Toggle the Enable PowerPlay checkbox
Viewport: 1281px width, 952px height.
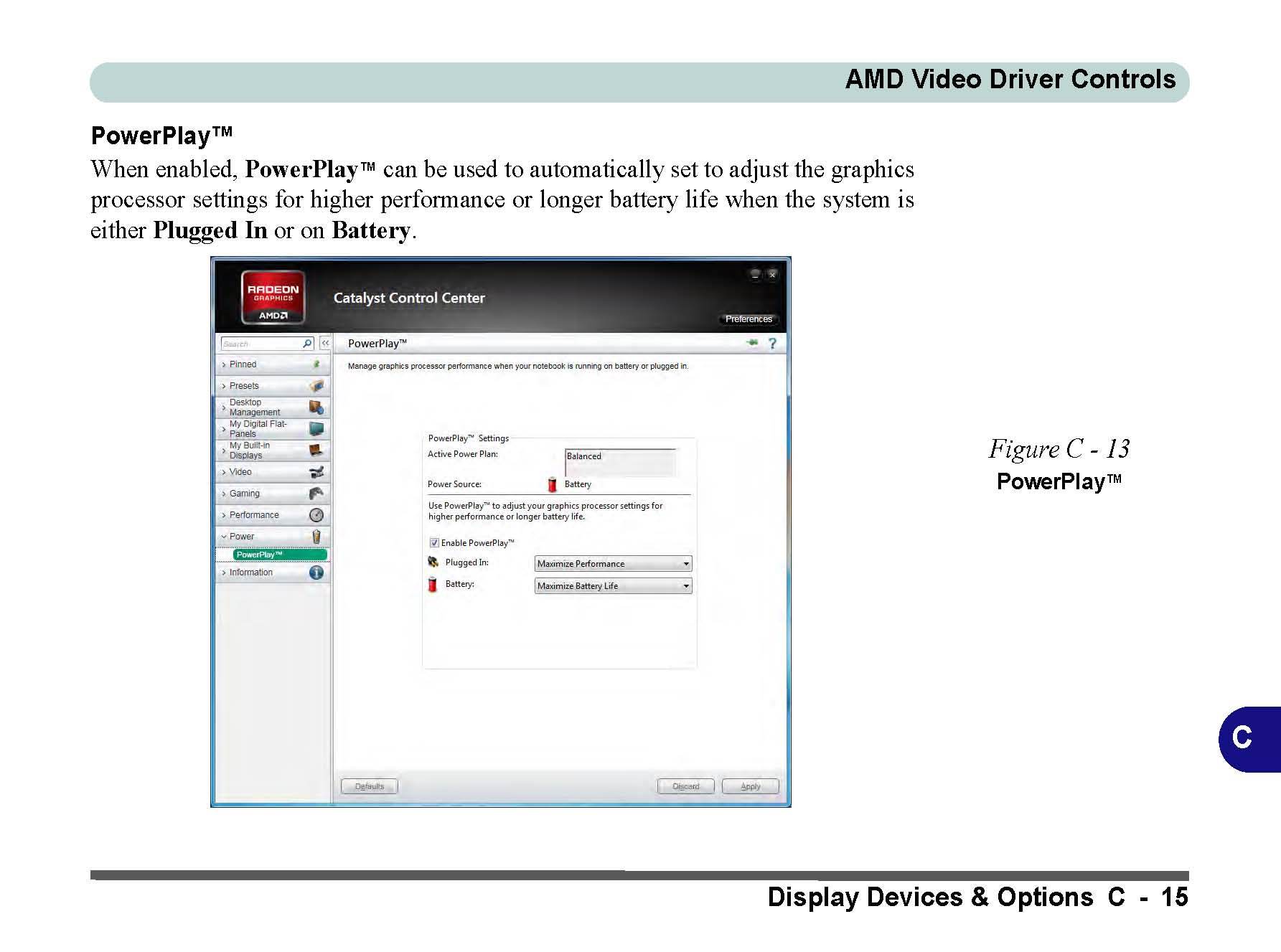434,543
